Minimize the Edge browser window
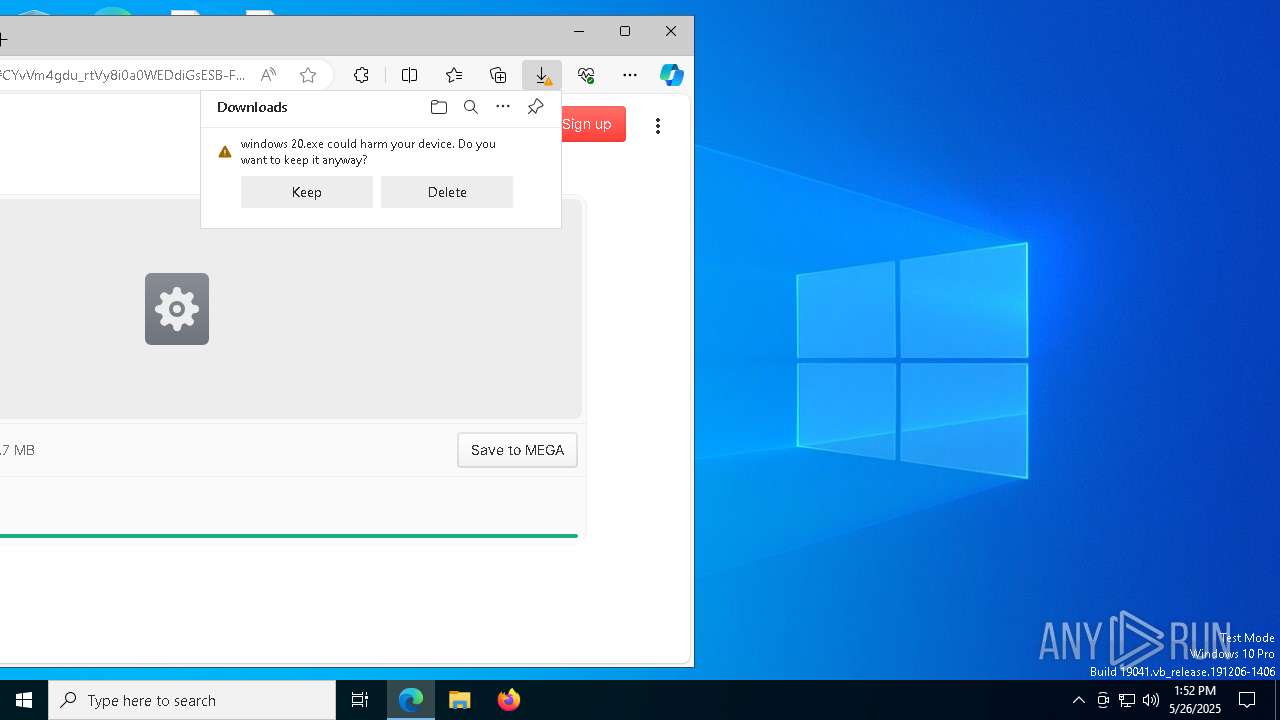The width and height of the screenshot is (1280, 720). point(579,32)
